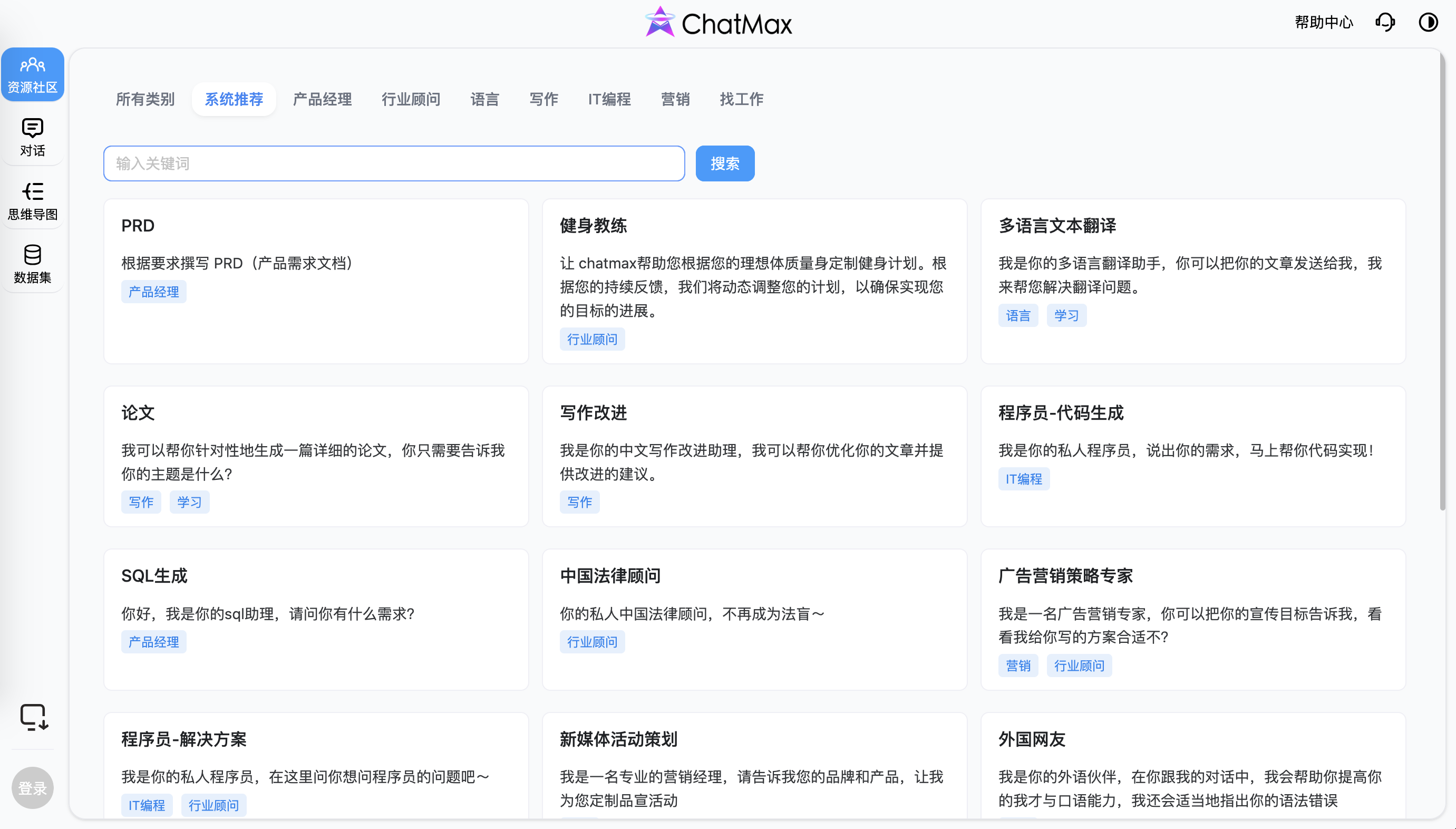Screen dimensions: 1456x829
Task: Open the 思维导图 mind map section
Action: click(33, 201)
